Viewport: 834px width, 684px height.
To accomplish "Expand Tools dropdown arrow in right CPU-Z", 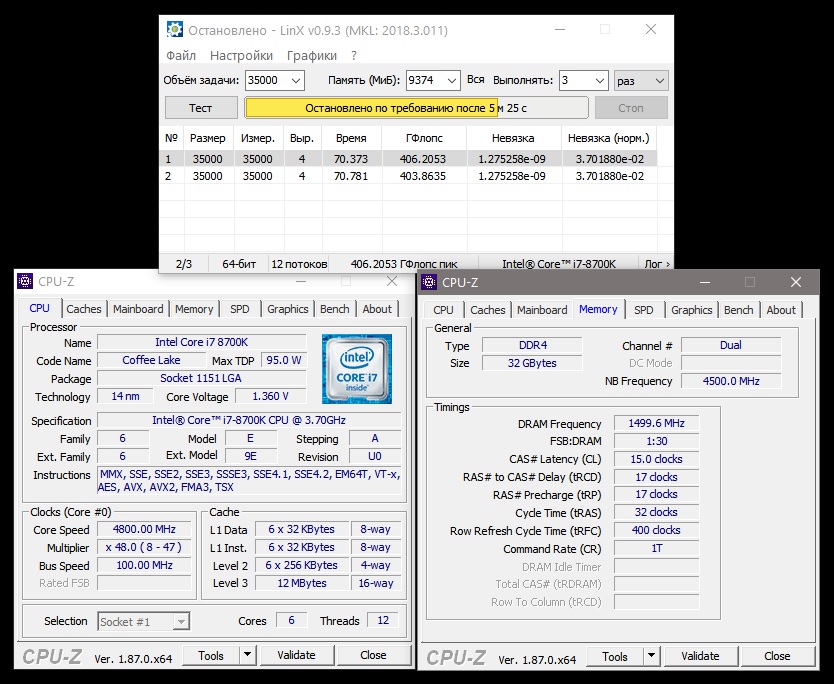I will [x=651, y=657].
